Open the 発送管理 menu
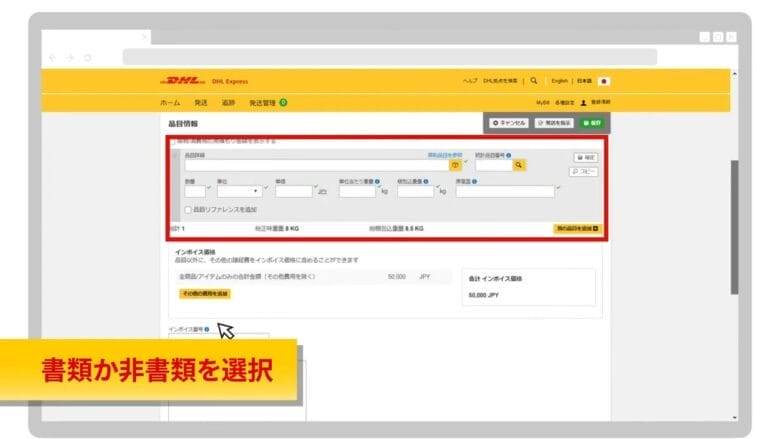The height and width of the screenshot is (439, 780). click(x=262, y=102)
